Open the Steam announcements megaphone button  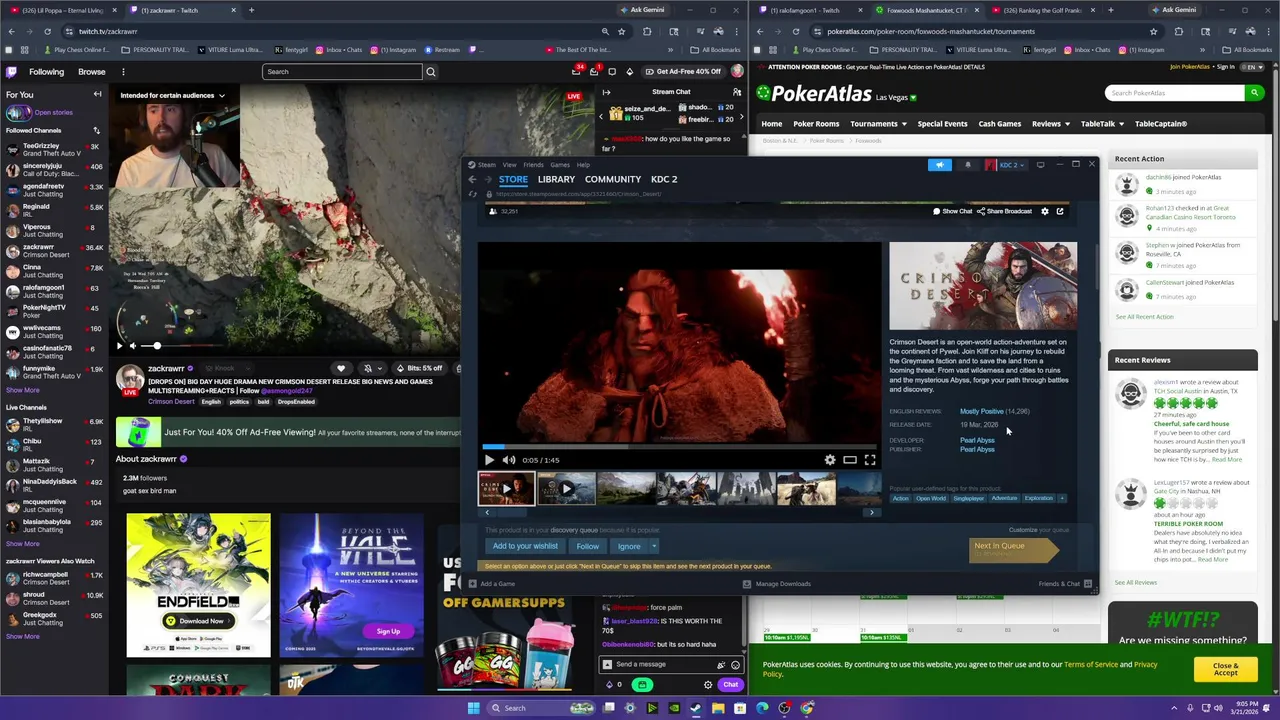tap(939, 165)
